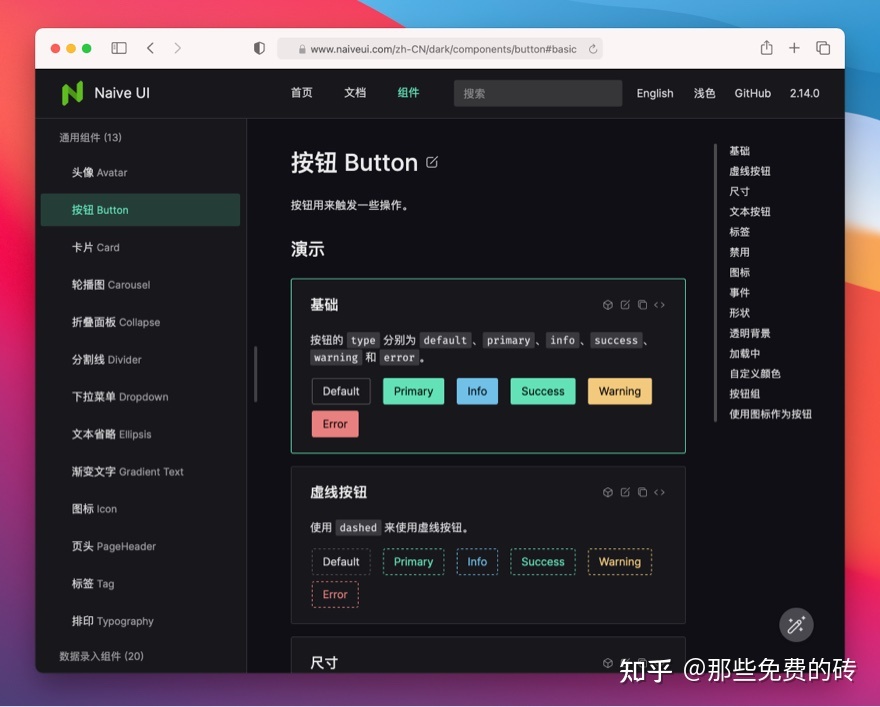Click the floating magic wand button

pyautogui.click(x=796, y=625)
